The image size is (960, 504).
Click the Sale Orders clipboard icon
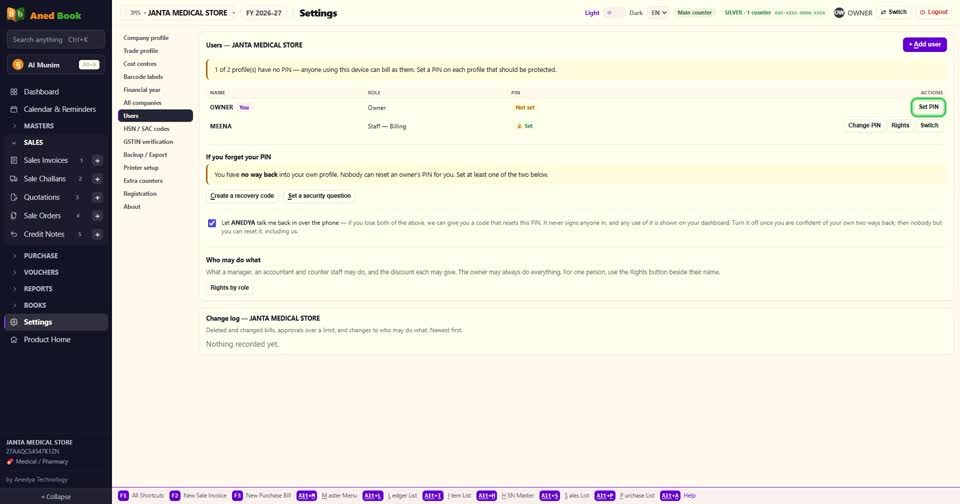coord(13,216)
